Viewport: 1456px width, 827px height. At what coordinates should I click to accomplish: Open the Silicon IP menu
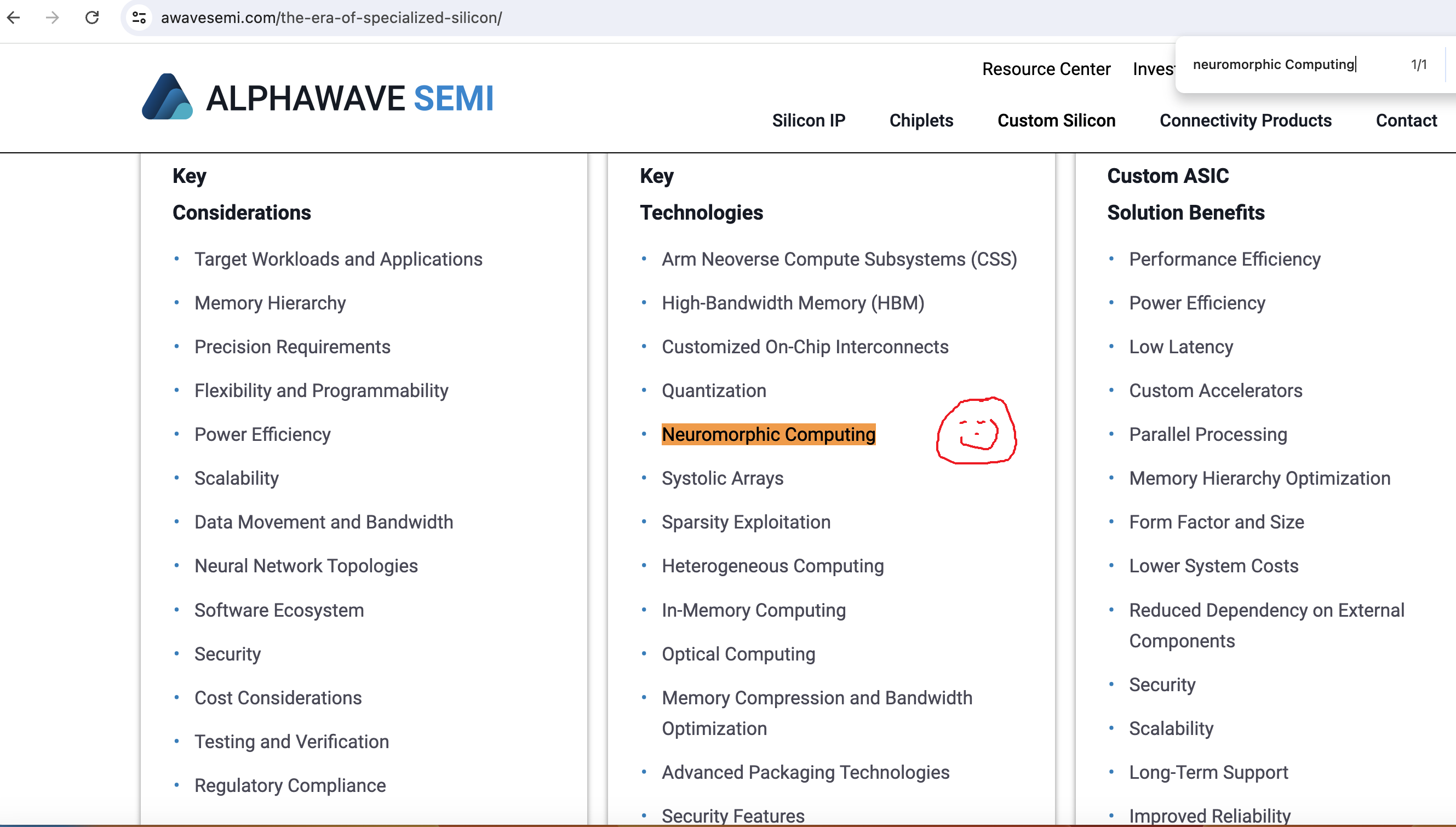808,120
